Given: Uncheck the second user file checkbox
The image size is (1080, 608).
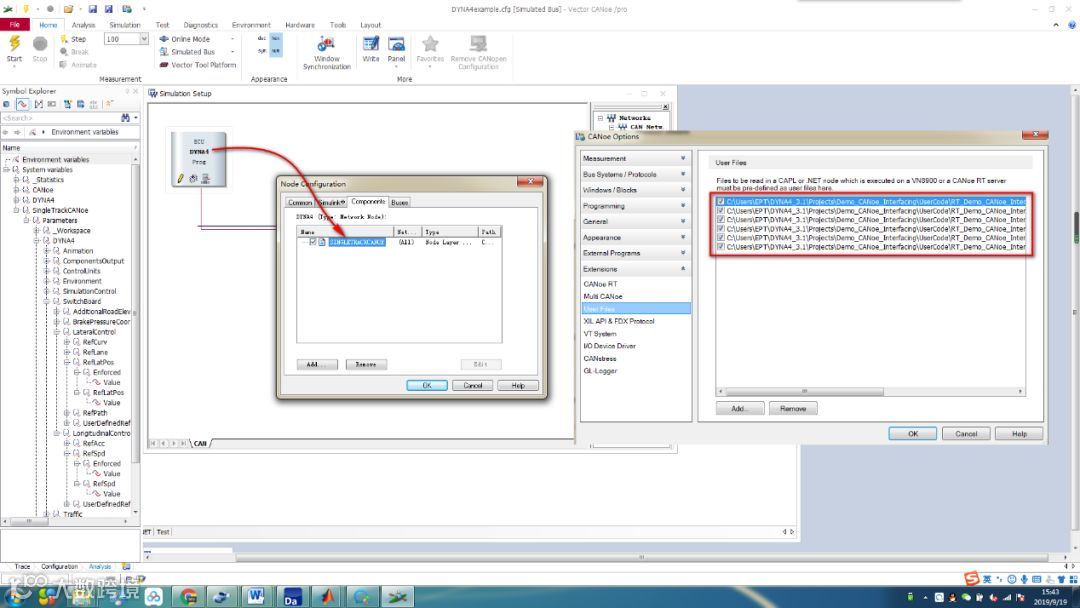Looking at the screenshot, I should 720,211.
